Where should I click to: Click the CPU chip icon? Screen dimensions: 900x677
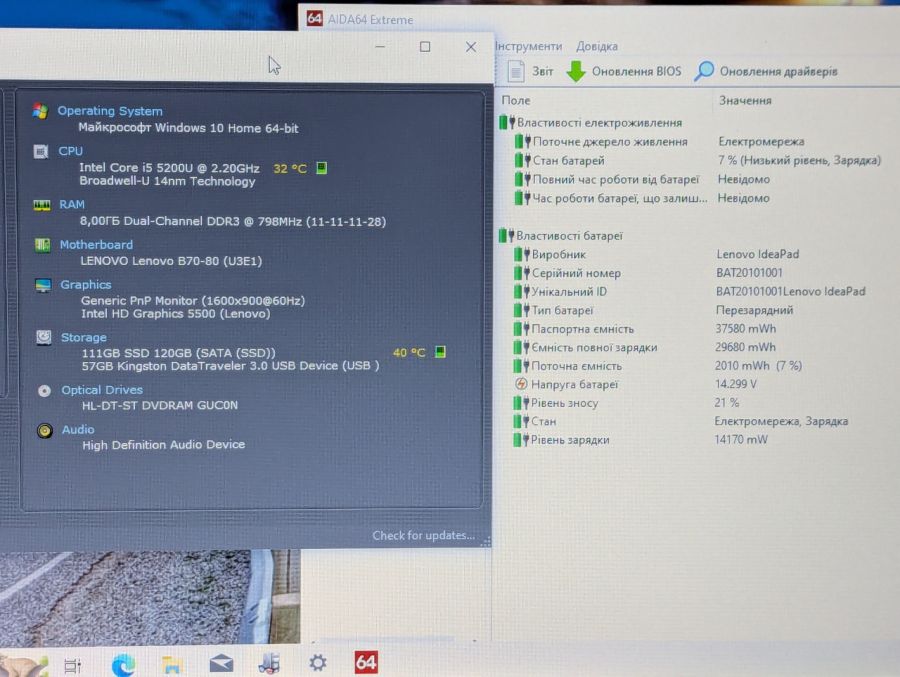41,152
